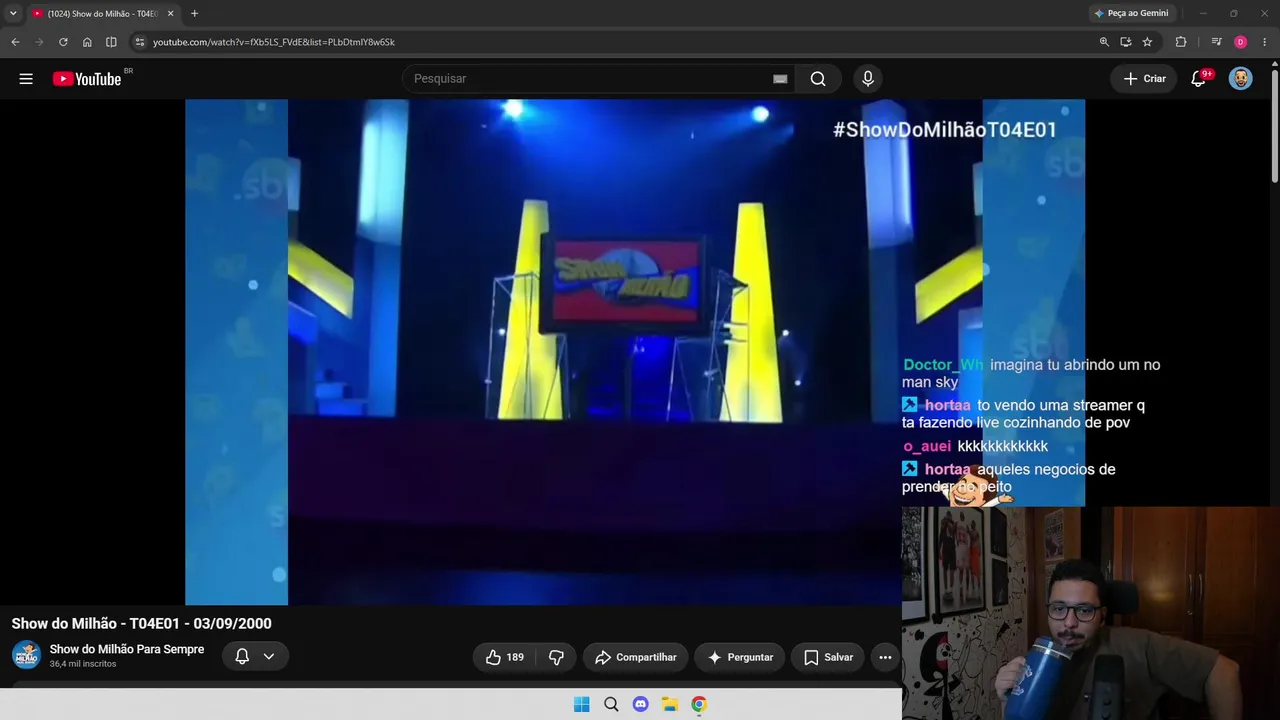Open more actions ellipsis under the video
The image size is (1280, 720).
tap(885, 657)
